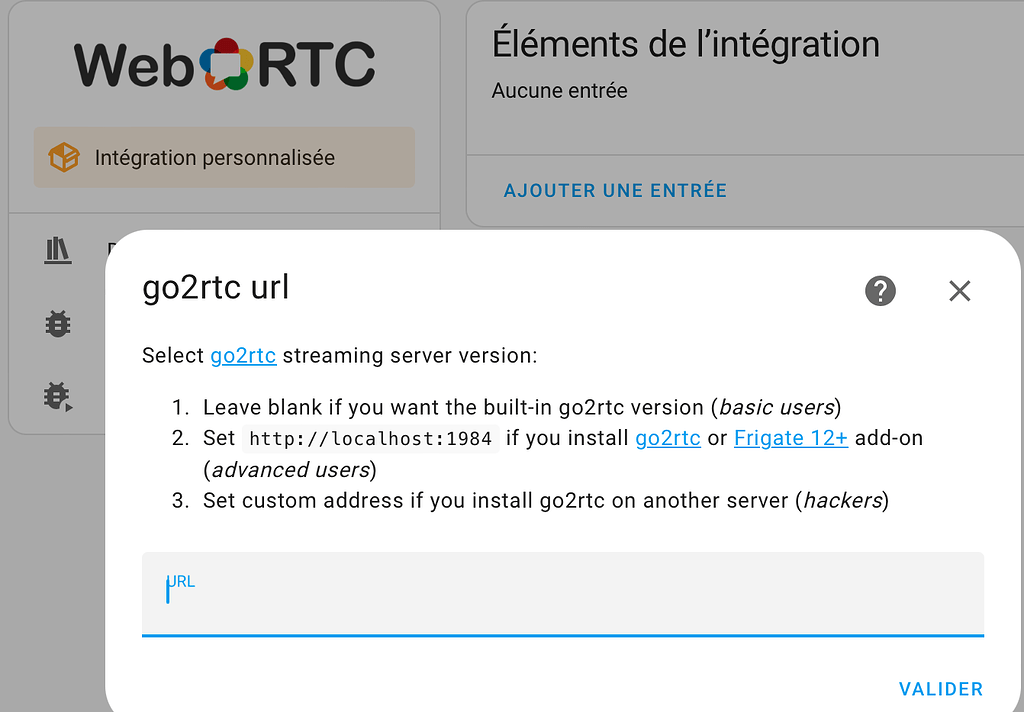Click the bug icon for known issues
Screen dimensions: 1024x712
[x=57, y=324]
